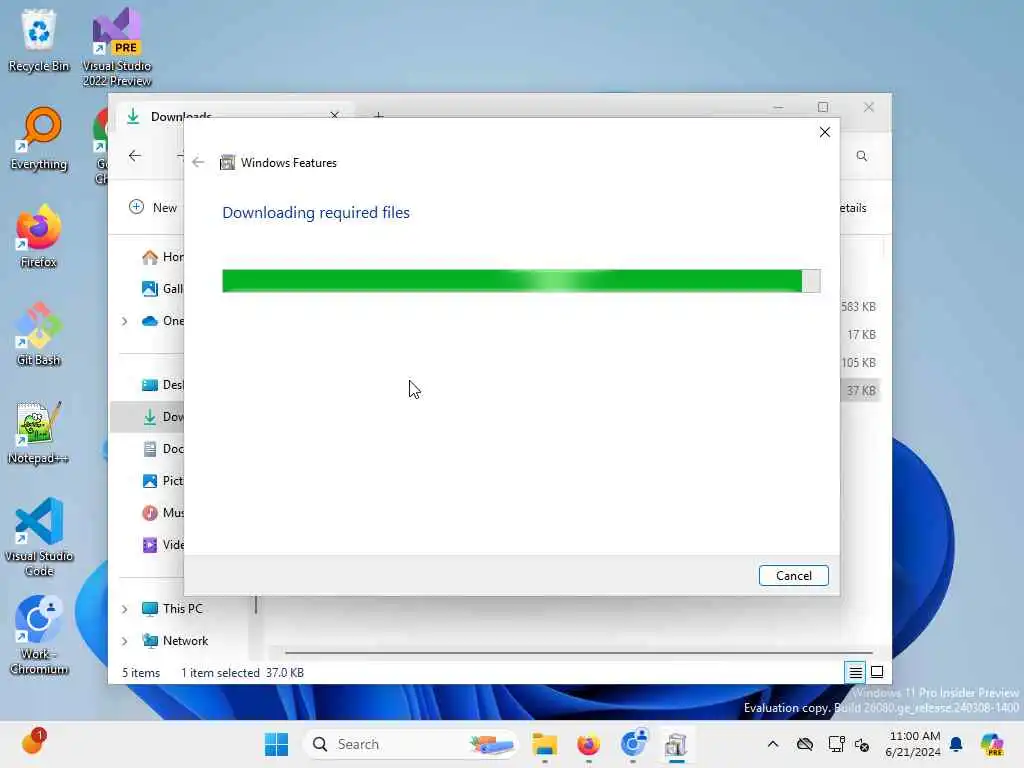Viewport: 1024px width, 768px height.
Task: Open Videos folder in File Explorer sidebar
Action: [162, 545]
